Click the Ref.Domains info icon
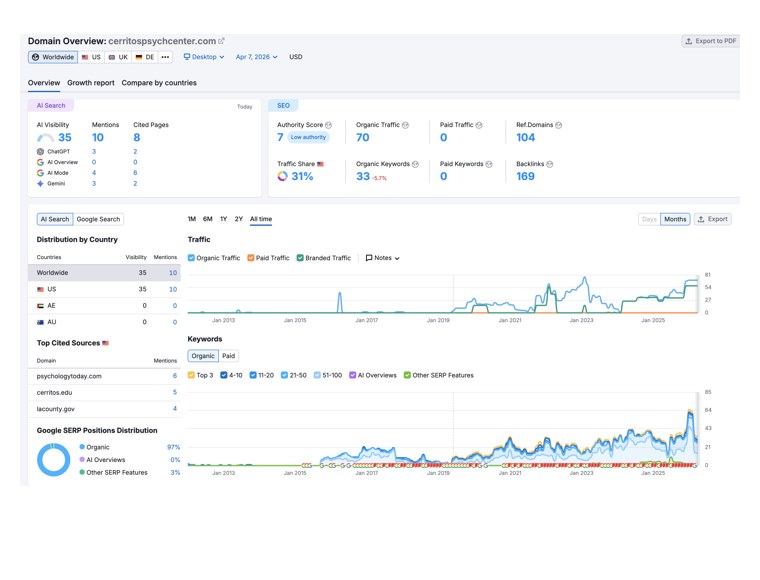This screenshot has height=580, width=760. [x=558, y=125]
